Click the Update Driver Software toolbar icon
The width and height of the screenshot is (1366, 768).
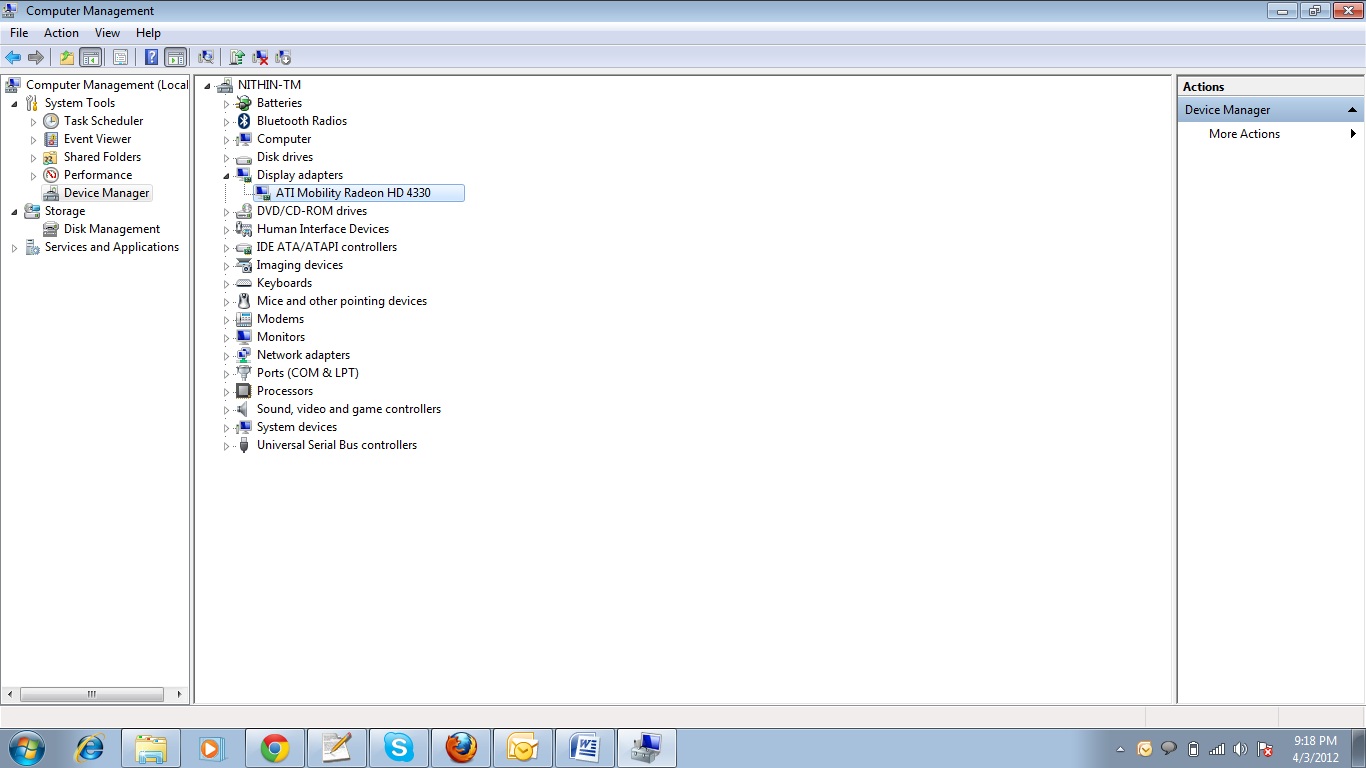coord(237,57)
